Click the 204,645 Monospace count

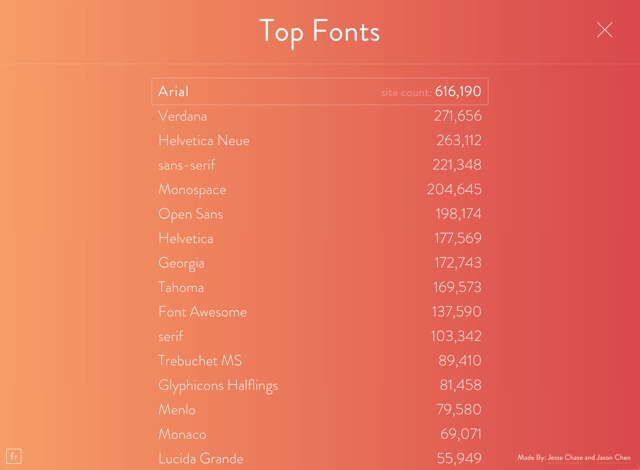[x=454, y=189]
